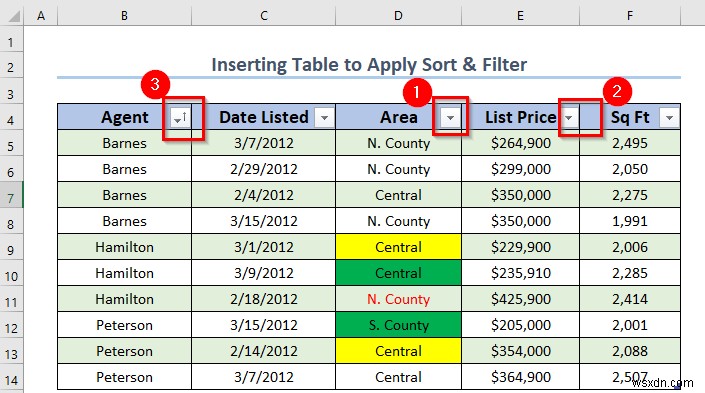
Task: Select cell with date 3/7/2012 in row 5
Action: point(263,143)
